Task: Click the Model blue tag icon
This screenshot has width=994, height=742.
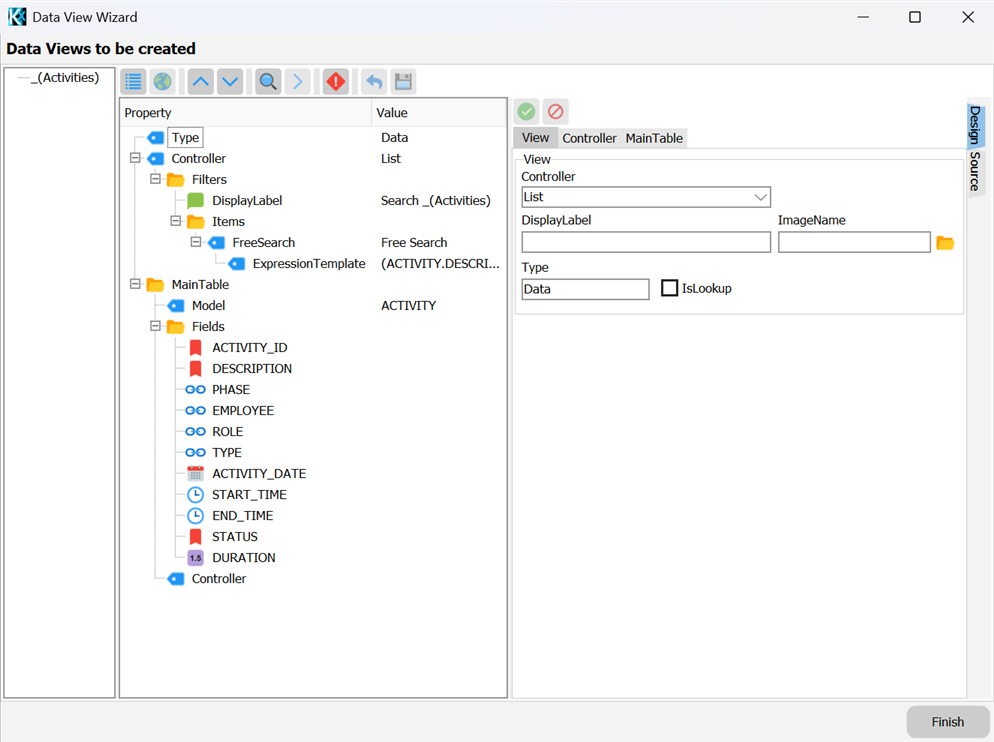Action: (176, 306)
